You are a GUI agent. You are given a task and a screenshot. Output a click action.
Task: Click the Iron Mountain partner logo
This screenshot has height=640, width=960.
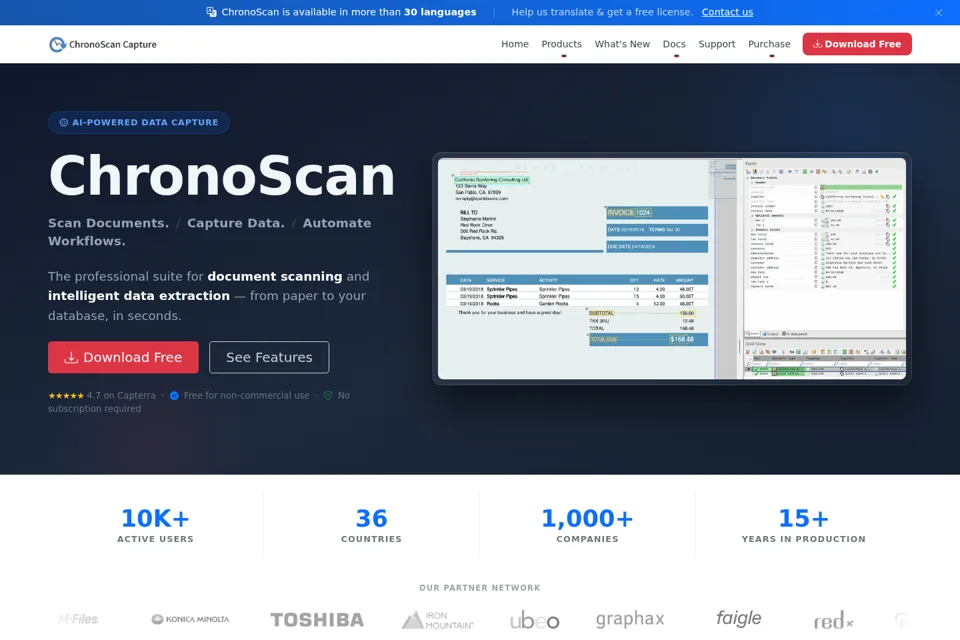tap(437, 620)
